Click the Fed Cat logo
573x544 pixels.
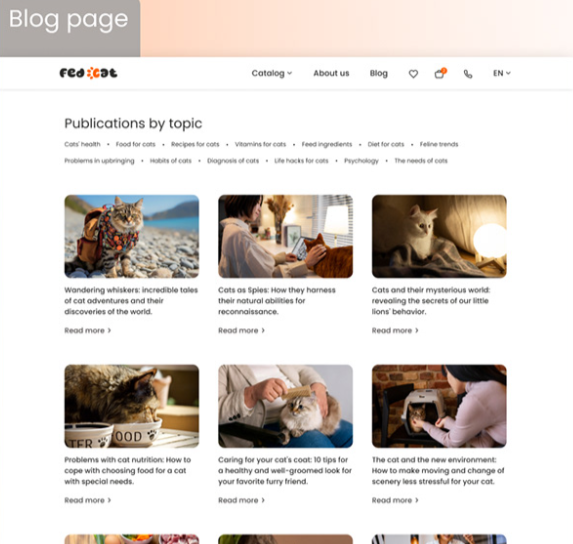88,73
